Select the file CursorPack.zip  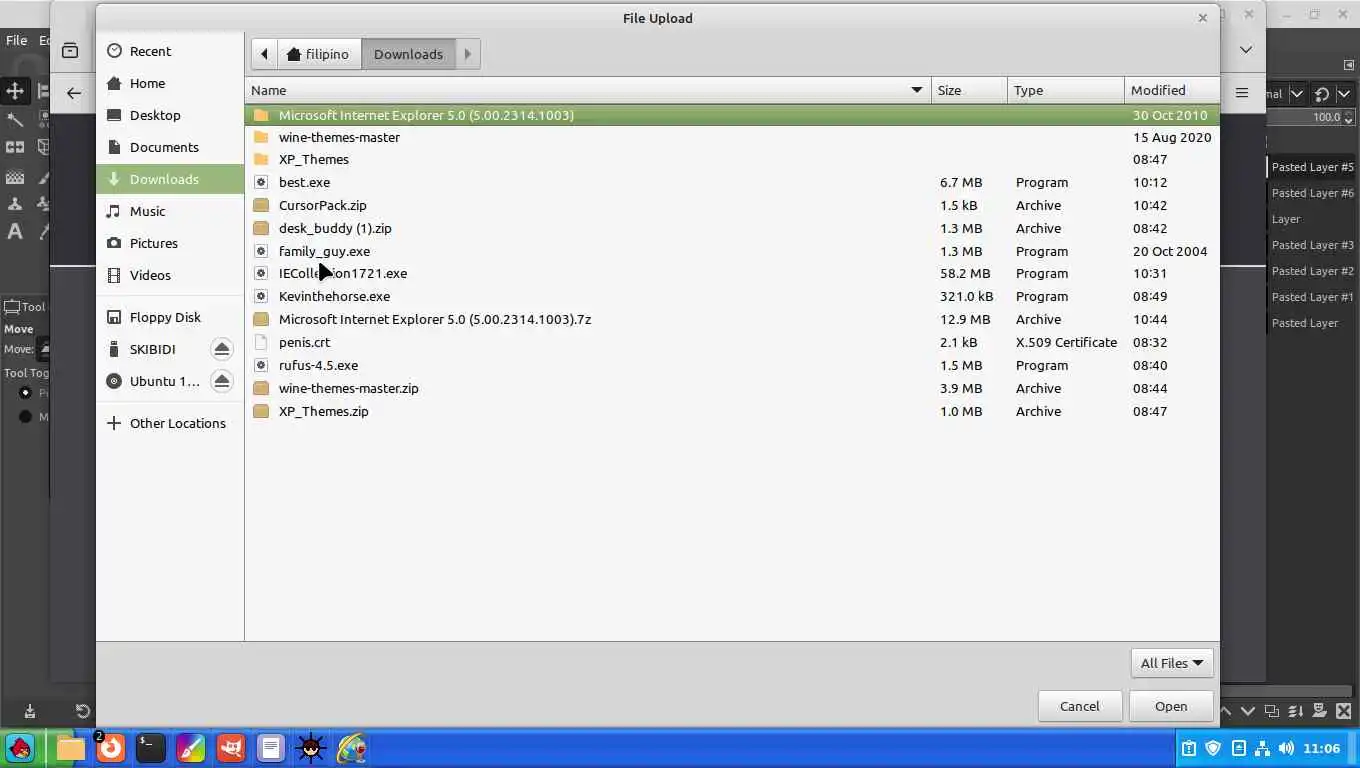tap(732, 205)
